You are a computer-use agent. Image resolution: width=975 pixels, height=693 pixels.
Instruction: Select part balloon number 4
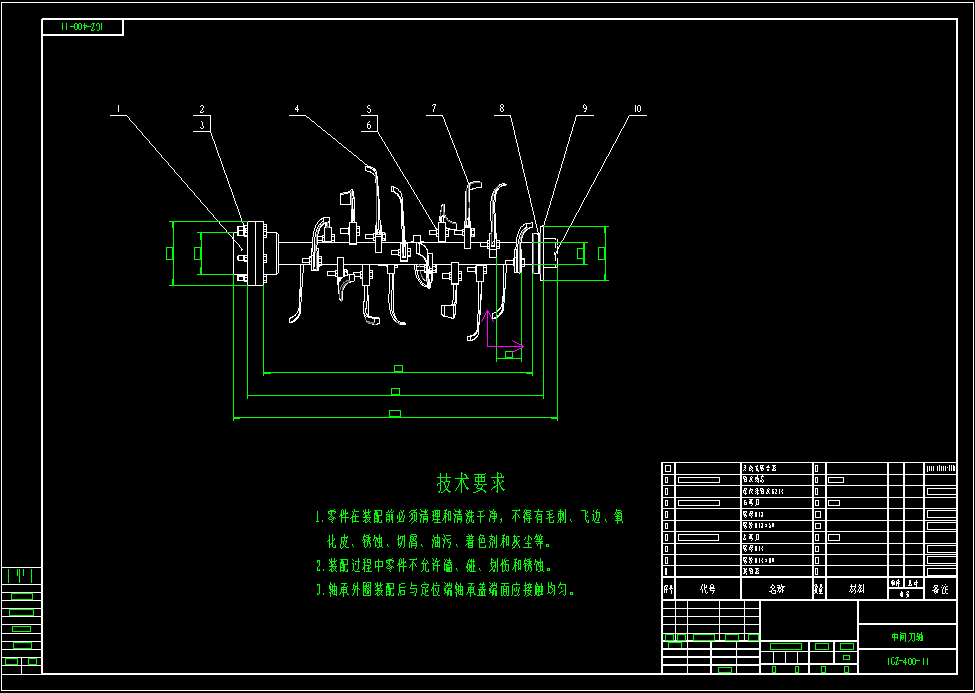pos(297,109)
